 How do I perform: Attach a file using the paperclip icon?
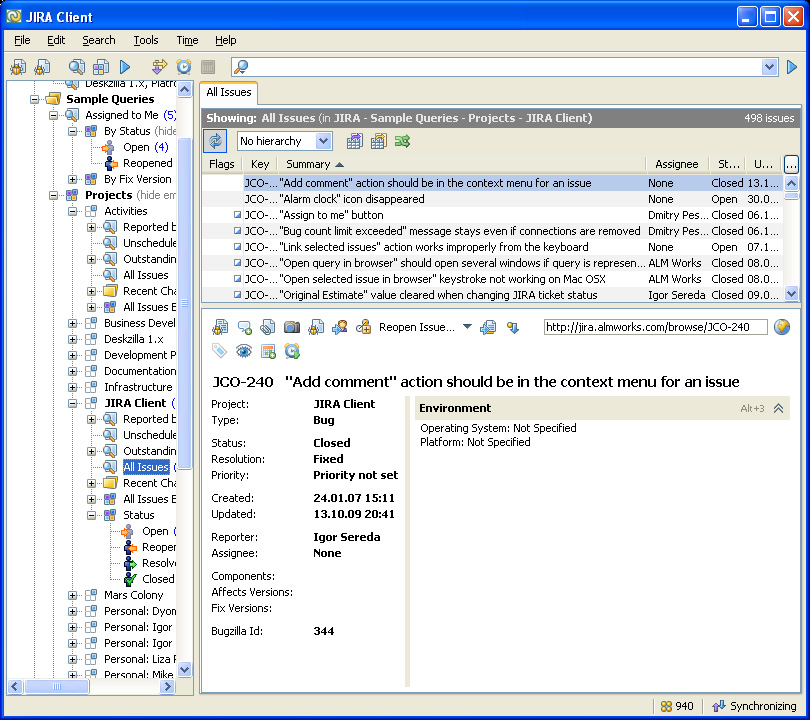pos(268,327)
